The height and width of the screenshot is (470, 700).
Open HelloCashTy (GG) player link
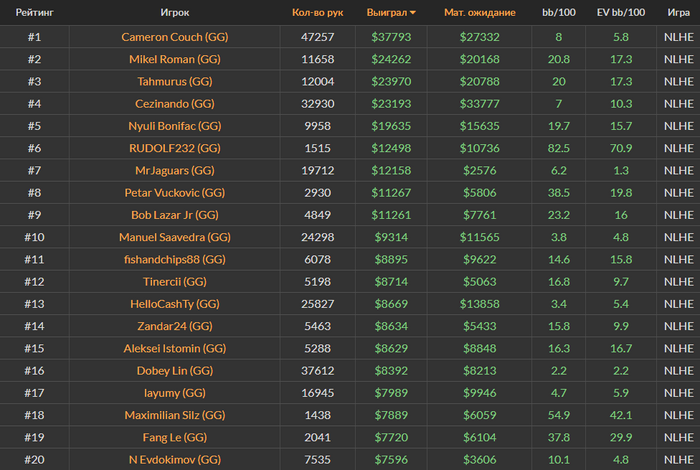(x=175, y=304)
